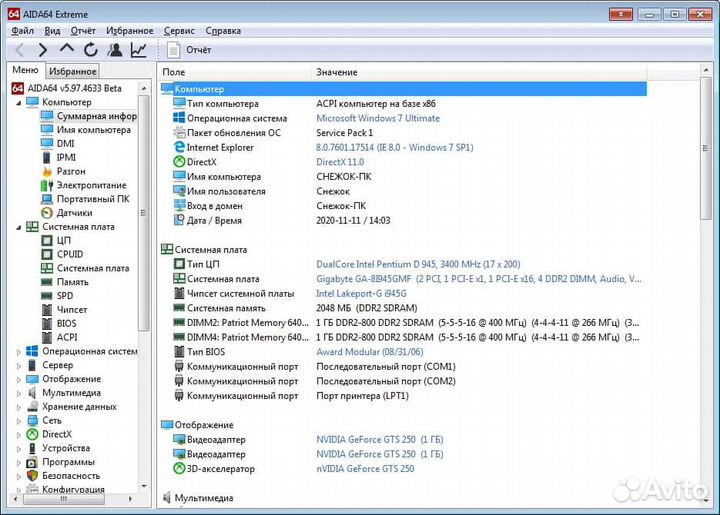Expand the Отображение tree node
The image size is (720, 515).
[x=19, y=380]
